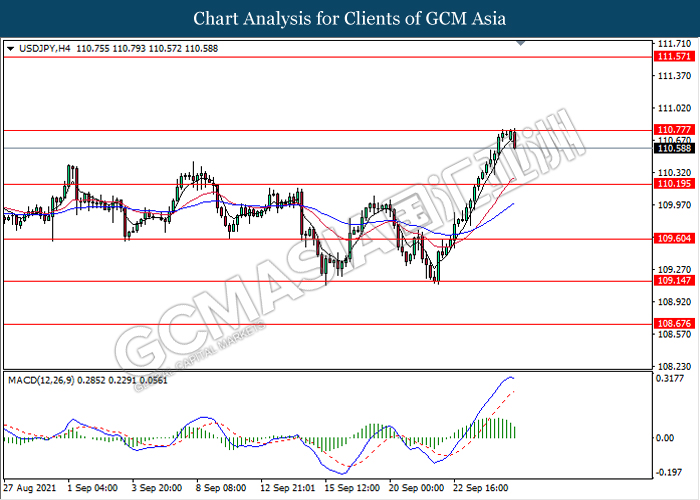Click the chart header title GCM Asia
Viewport: 700px width, 500px height.
(x=350, y=19)
